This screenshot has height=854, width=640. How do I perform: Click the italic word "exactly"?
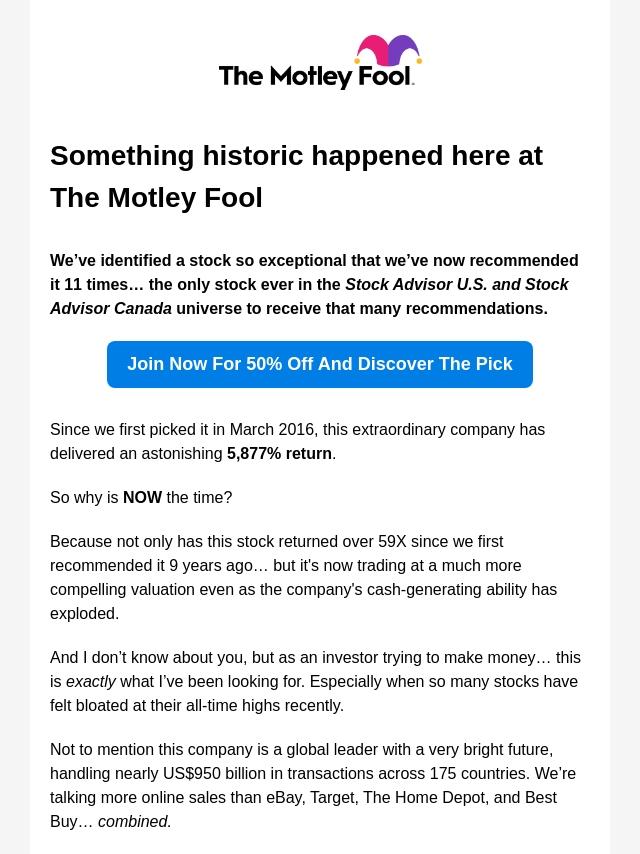pos(91,681)
